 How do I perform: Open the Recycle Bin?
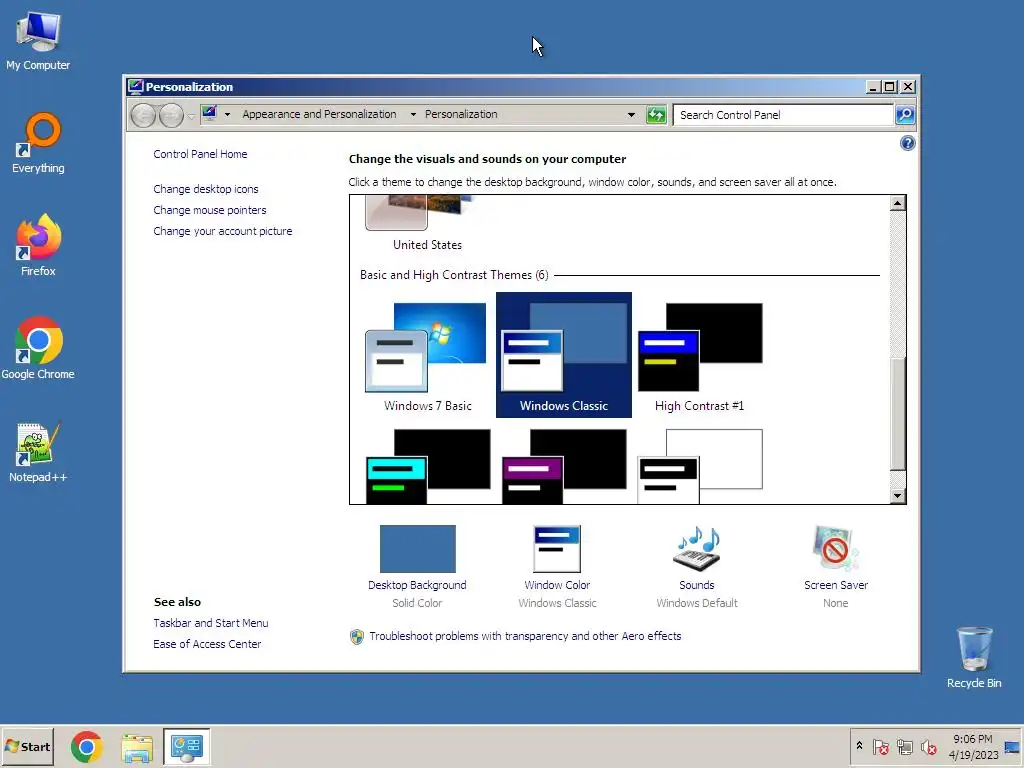974,658
